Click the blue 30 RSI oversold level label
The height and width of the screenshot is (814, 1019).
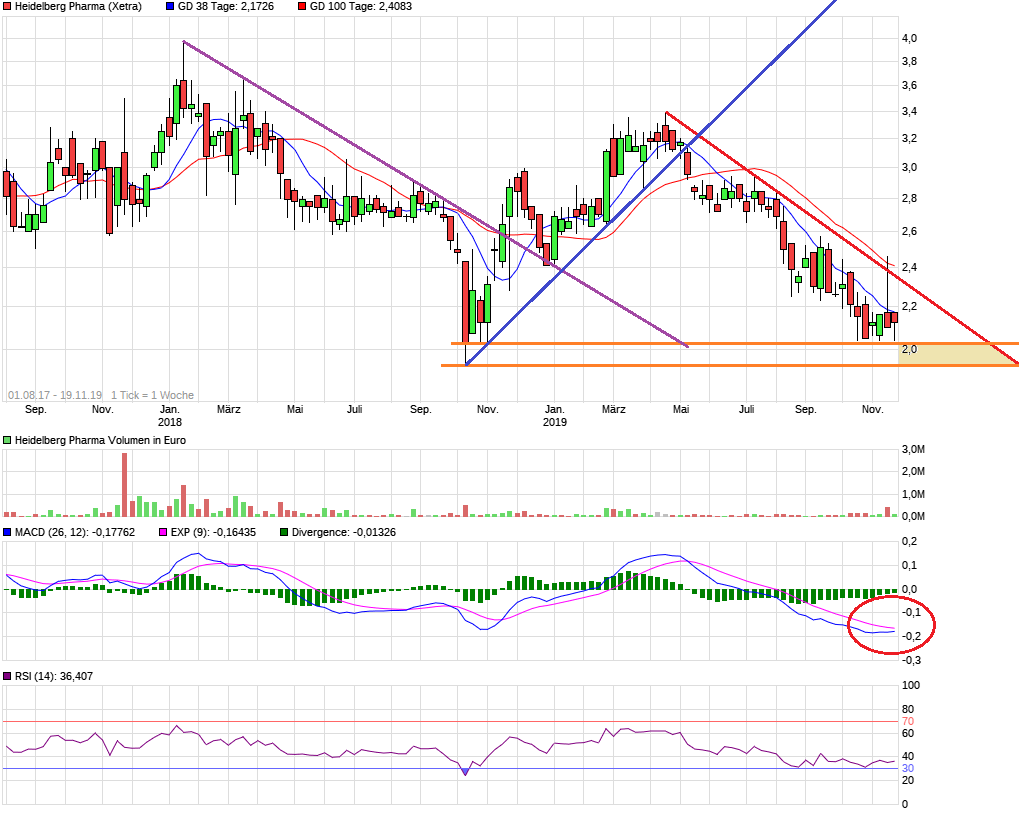coord(908,768)
